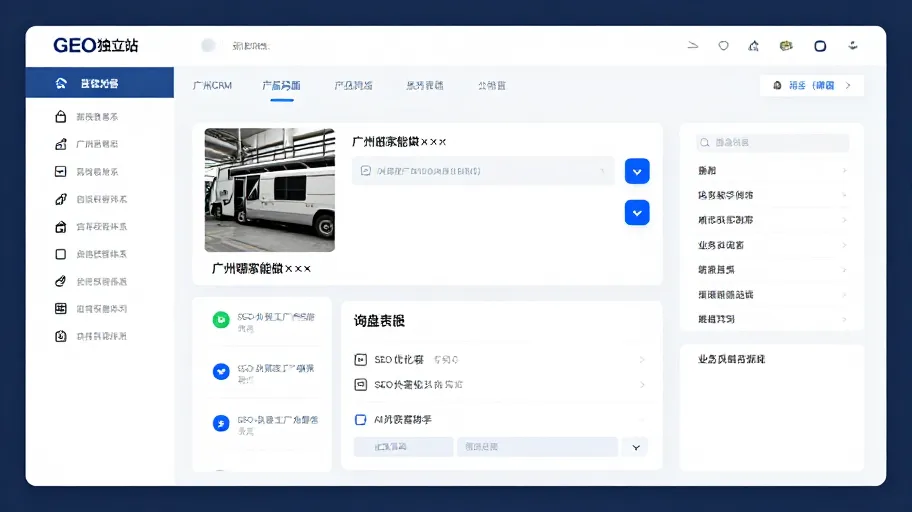
Task: Click the shorter left field below the AI checkbox
Action: [x=403, y=447]
